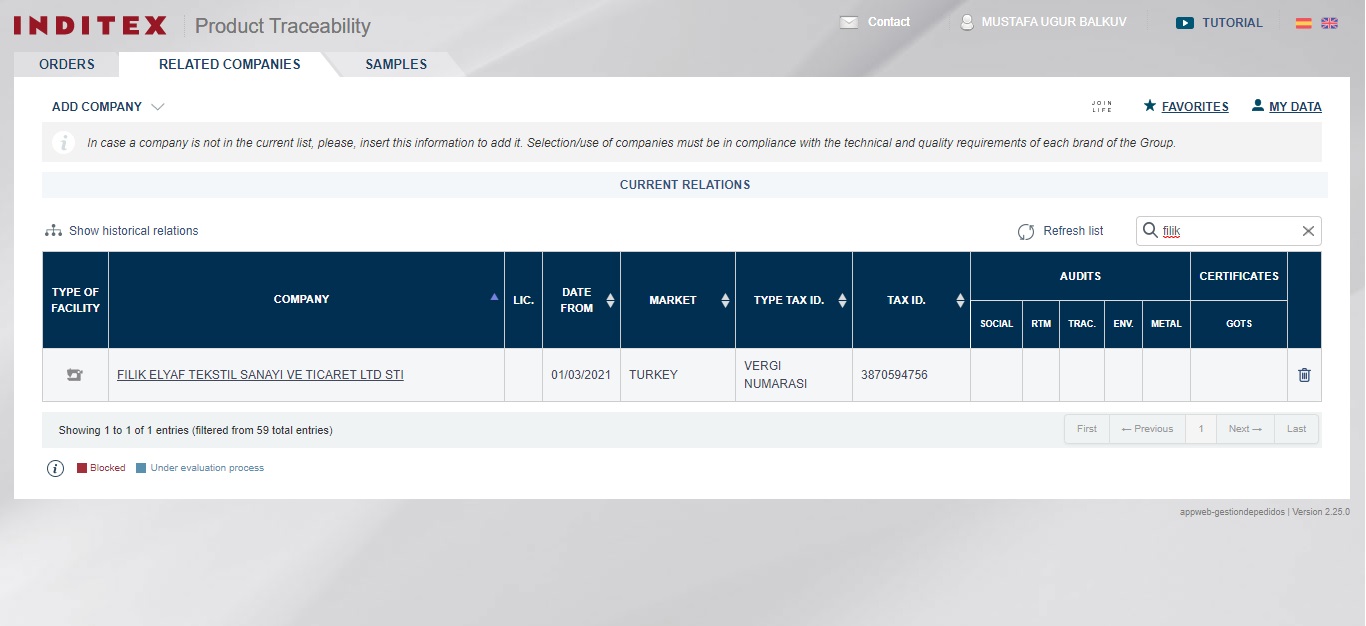
Task: Click the Previous pagination button
Action: tap(1147, 429)
